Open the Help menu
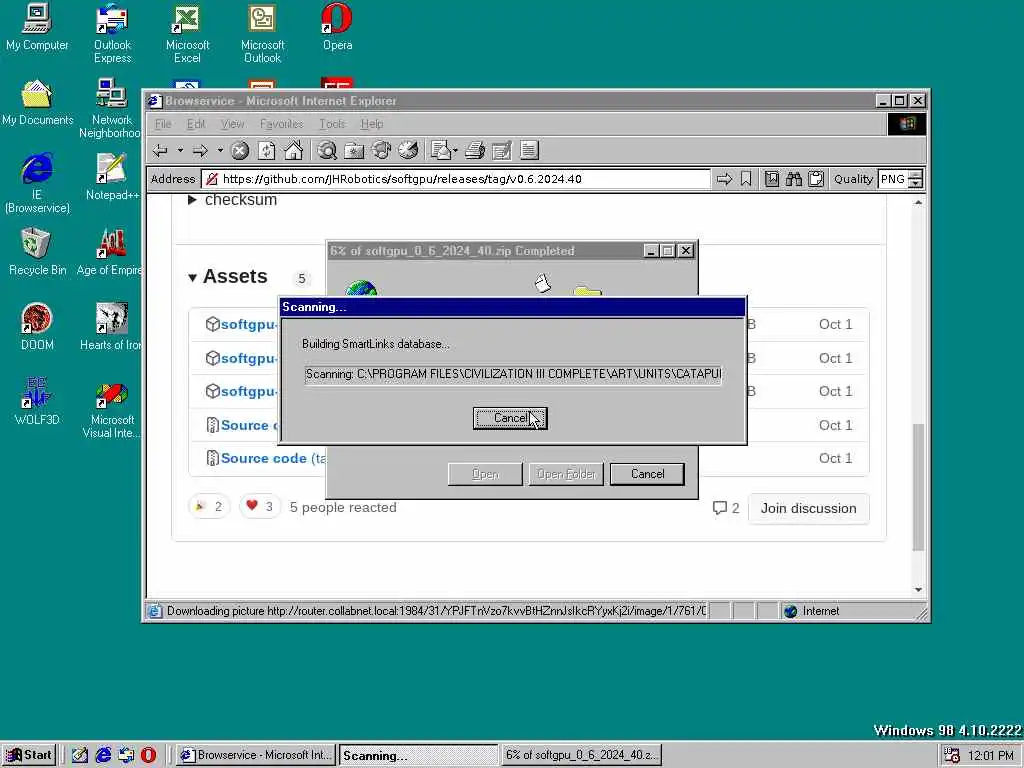Screen dimensions: 1024x768 click(x=372, y=124)
